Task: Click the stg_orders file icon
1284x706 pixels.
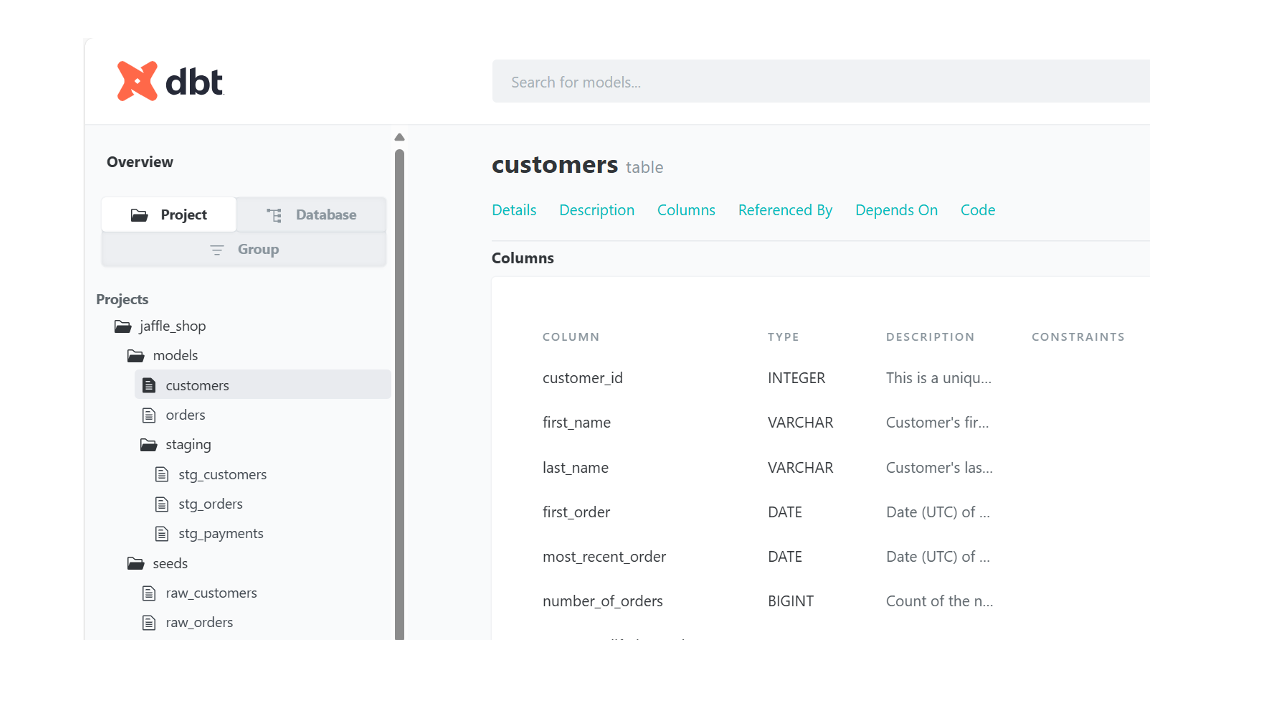Action: point(162,504)
